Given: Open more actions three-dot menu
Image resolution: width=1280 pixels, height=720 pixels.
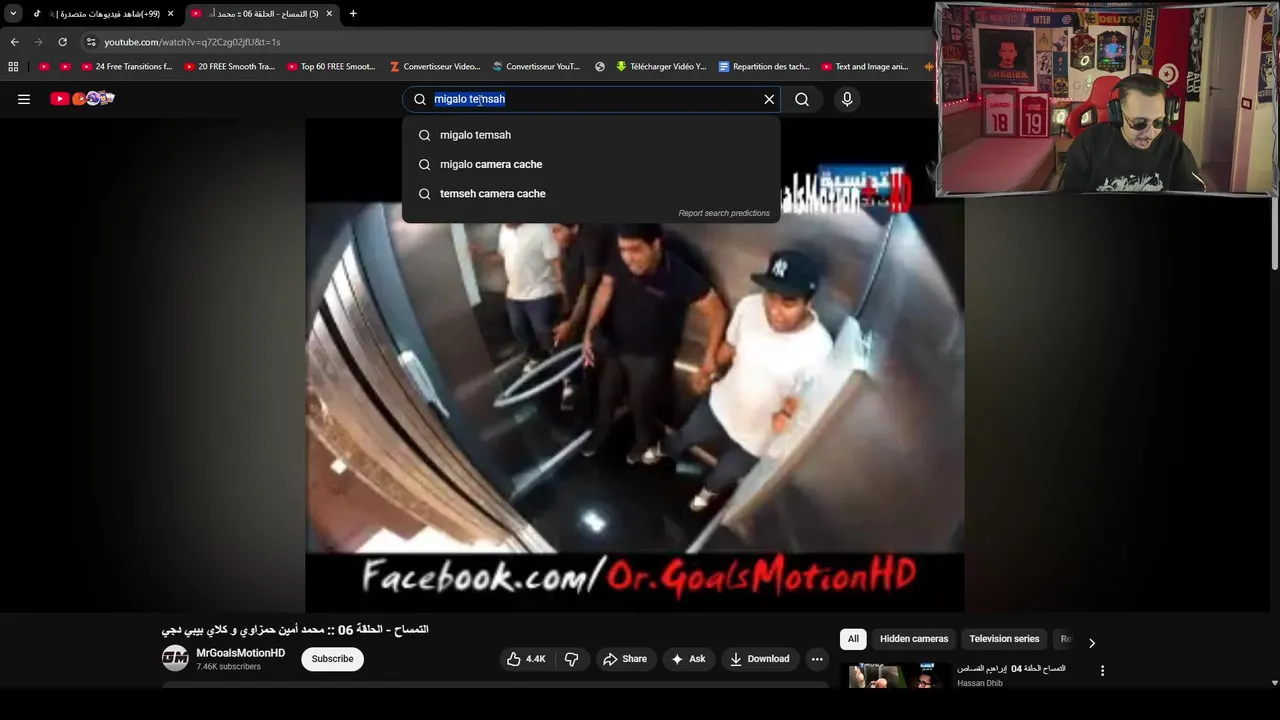Looking at the screenshot, I should click(817, 659).
